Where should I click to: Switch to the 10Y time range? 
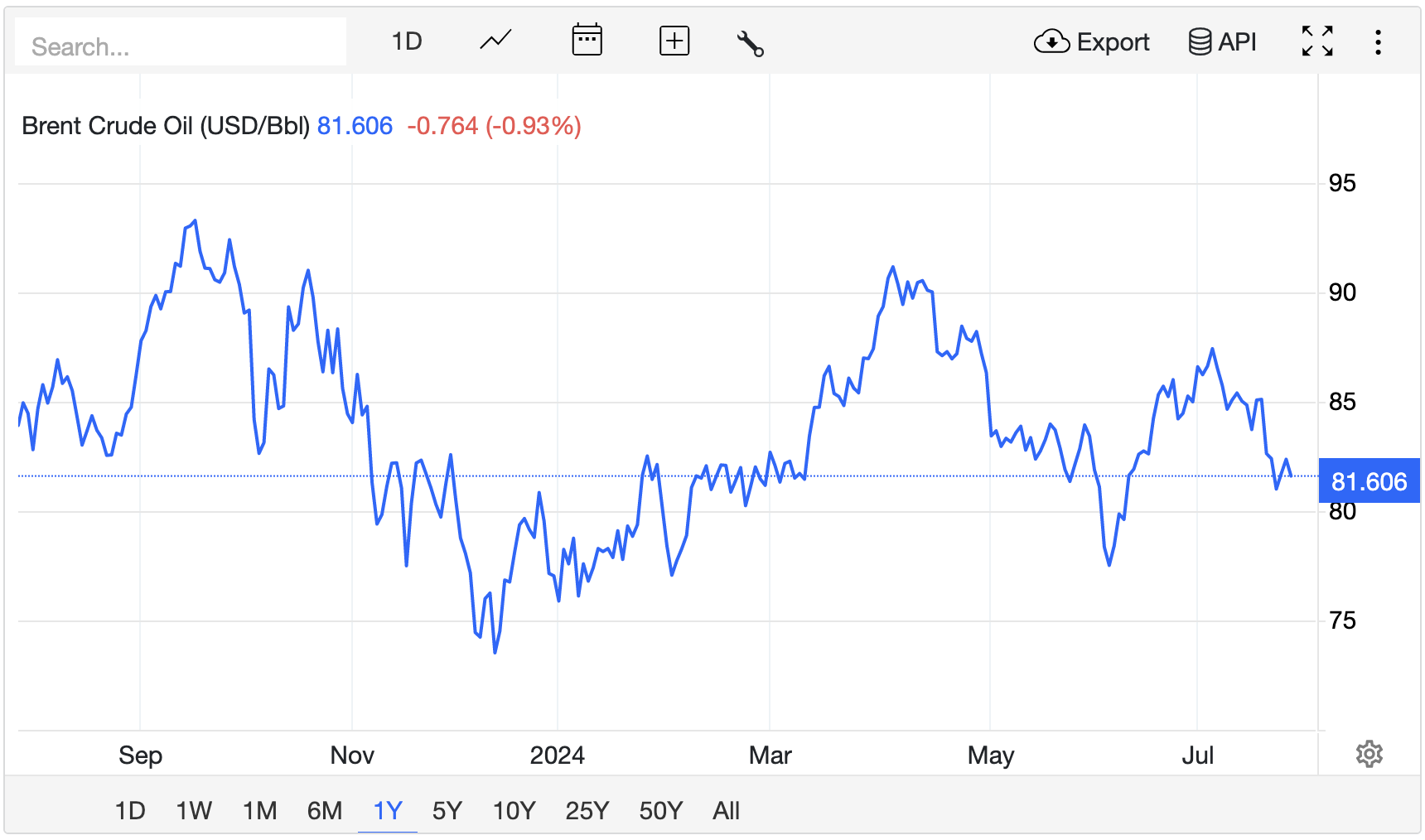click(514, 810)
